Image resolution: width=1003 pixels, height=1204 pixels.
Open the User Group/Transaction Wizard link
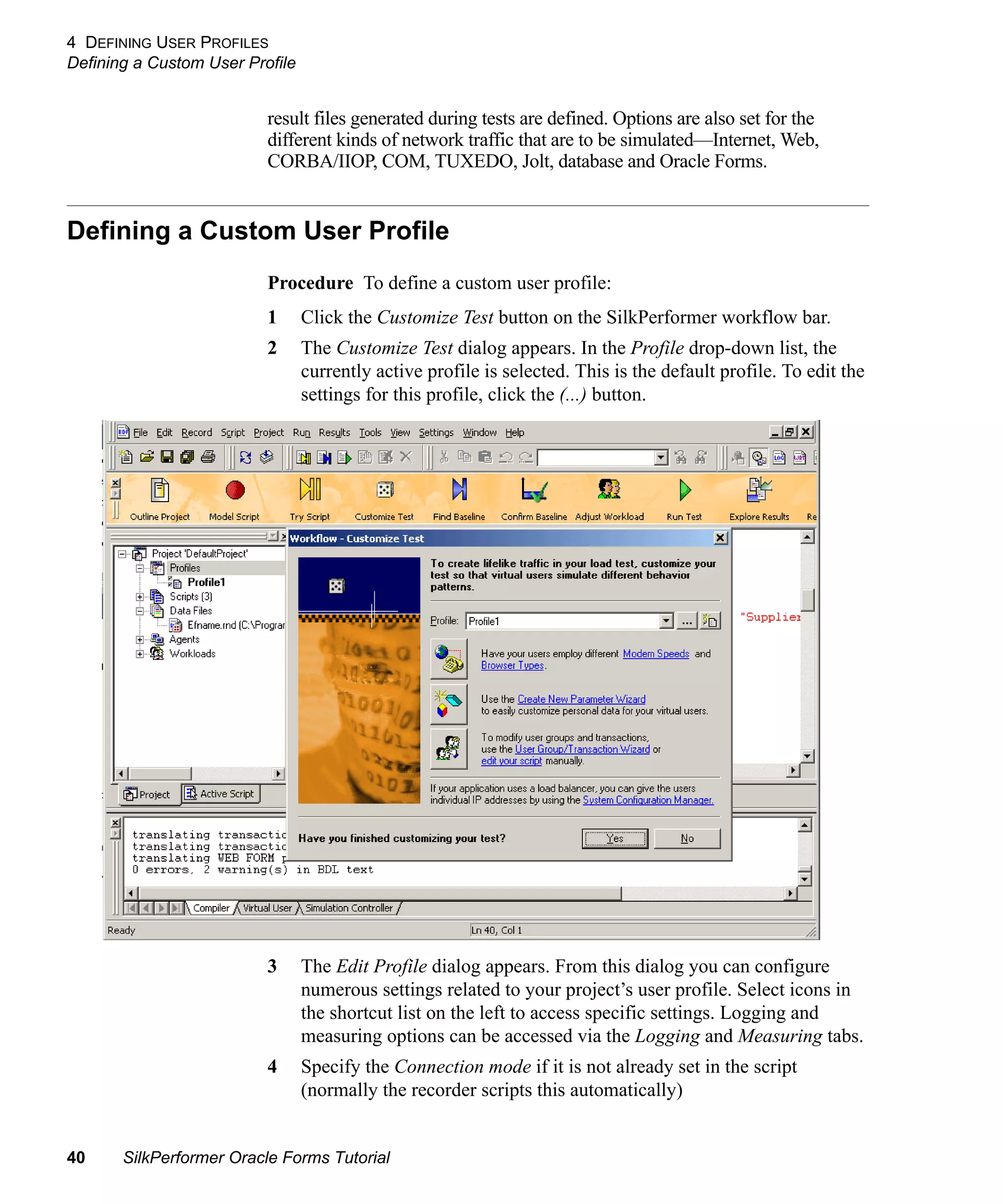point(582,749)
